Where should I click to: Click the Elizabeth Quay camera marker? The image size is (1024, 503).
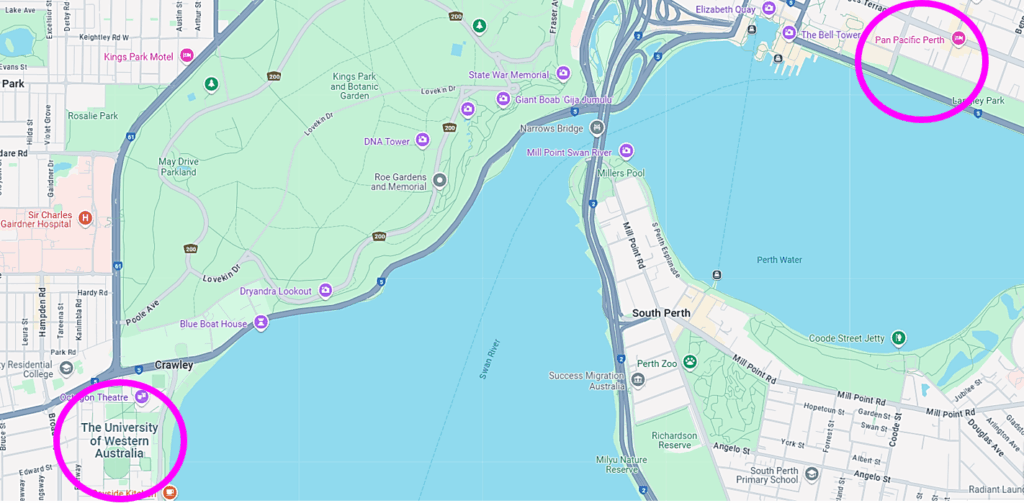click(769, 8)
